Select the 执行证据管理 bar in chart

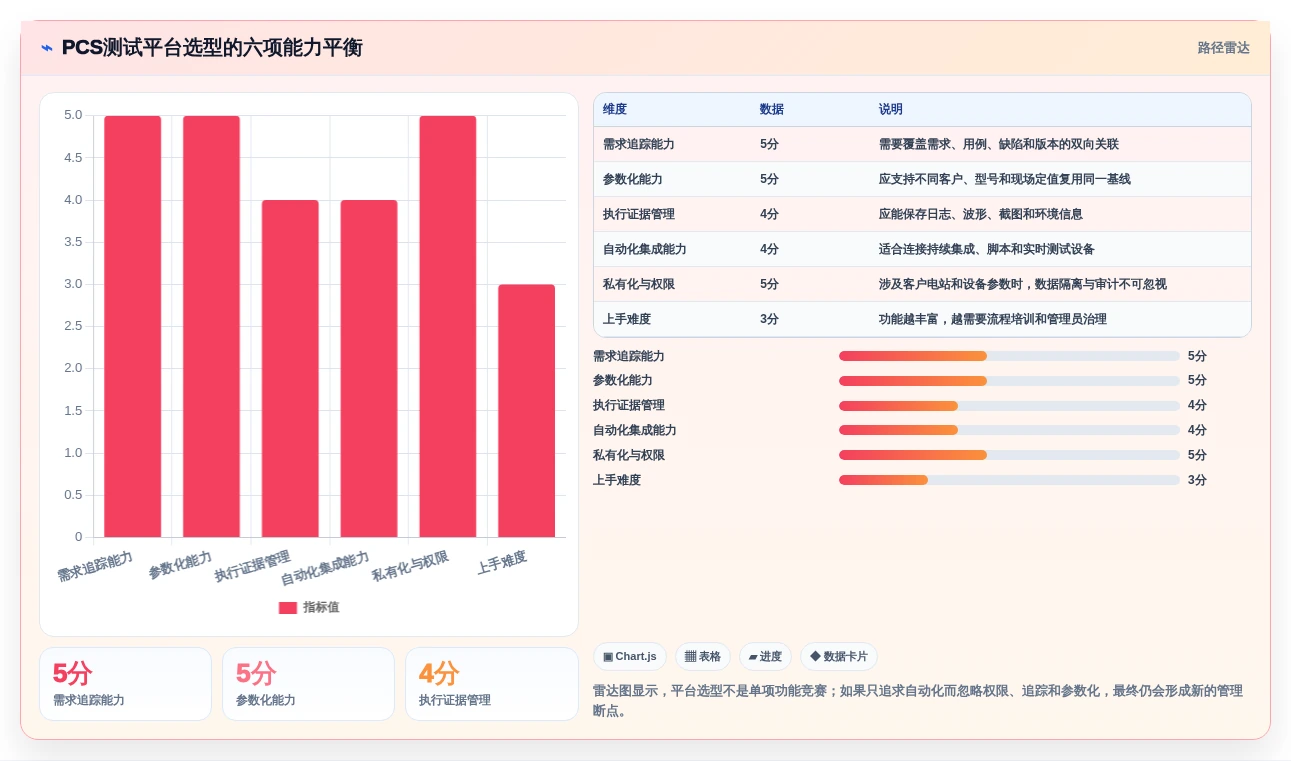point(290,368)
